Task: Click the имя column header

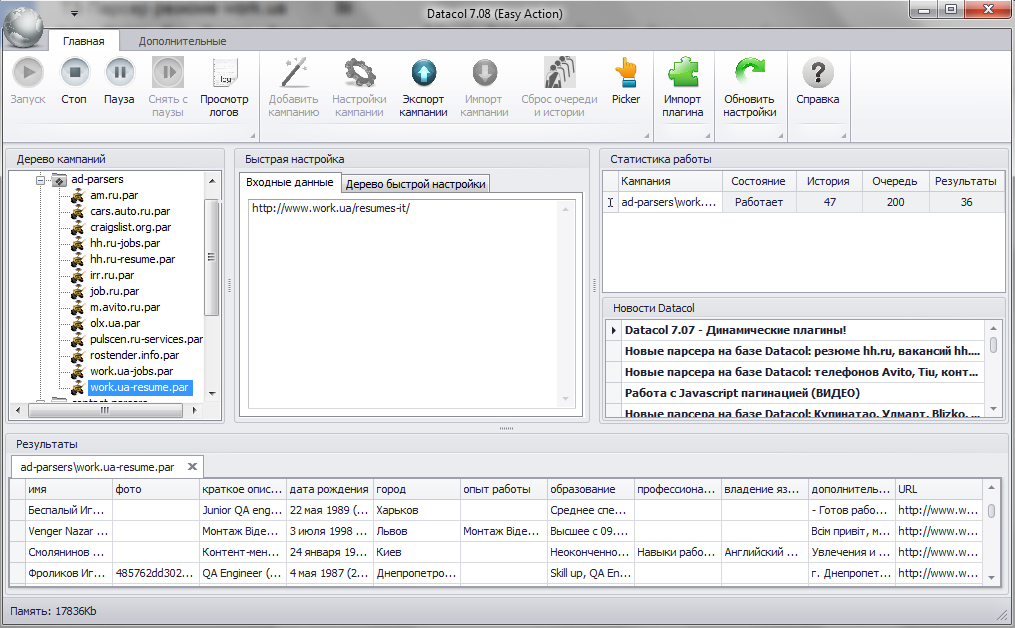Action: tap(69, 489)
